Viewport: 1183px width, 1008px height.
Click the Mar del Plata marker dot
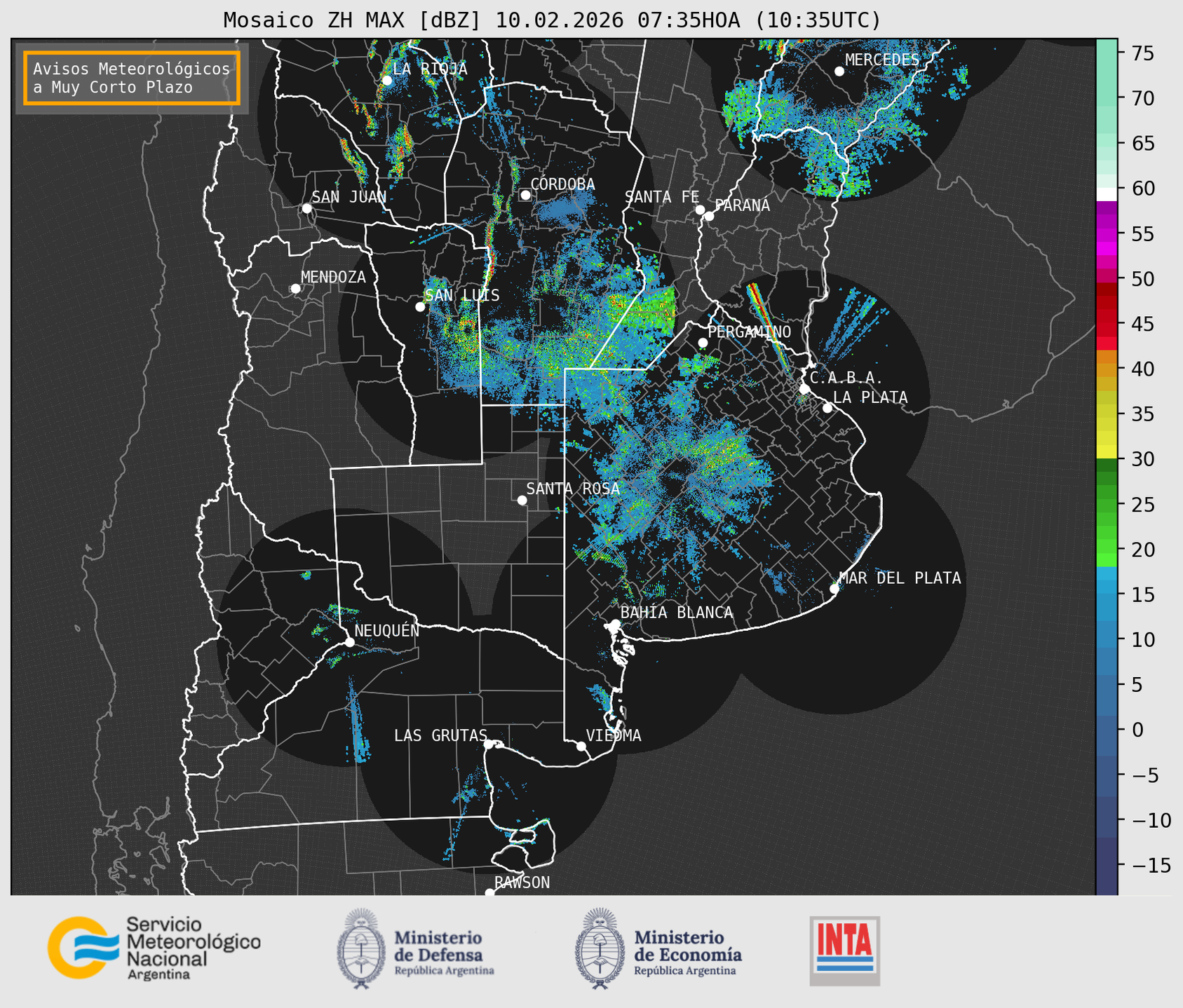[834, 588]
